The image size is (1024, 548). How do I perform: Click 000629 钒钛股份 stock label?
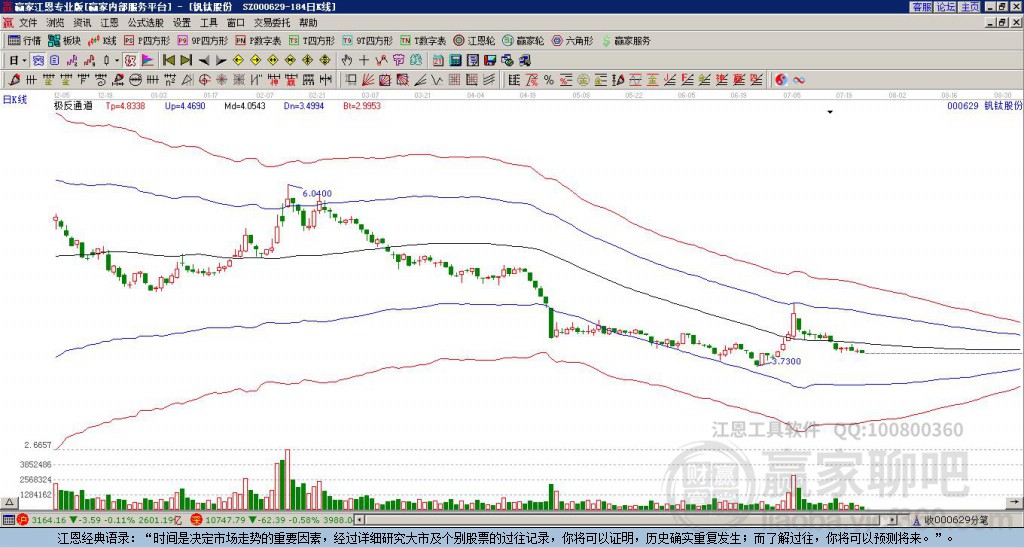[984, 105]
